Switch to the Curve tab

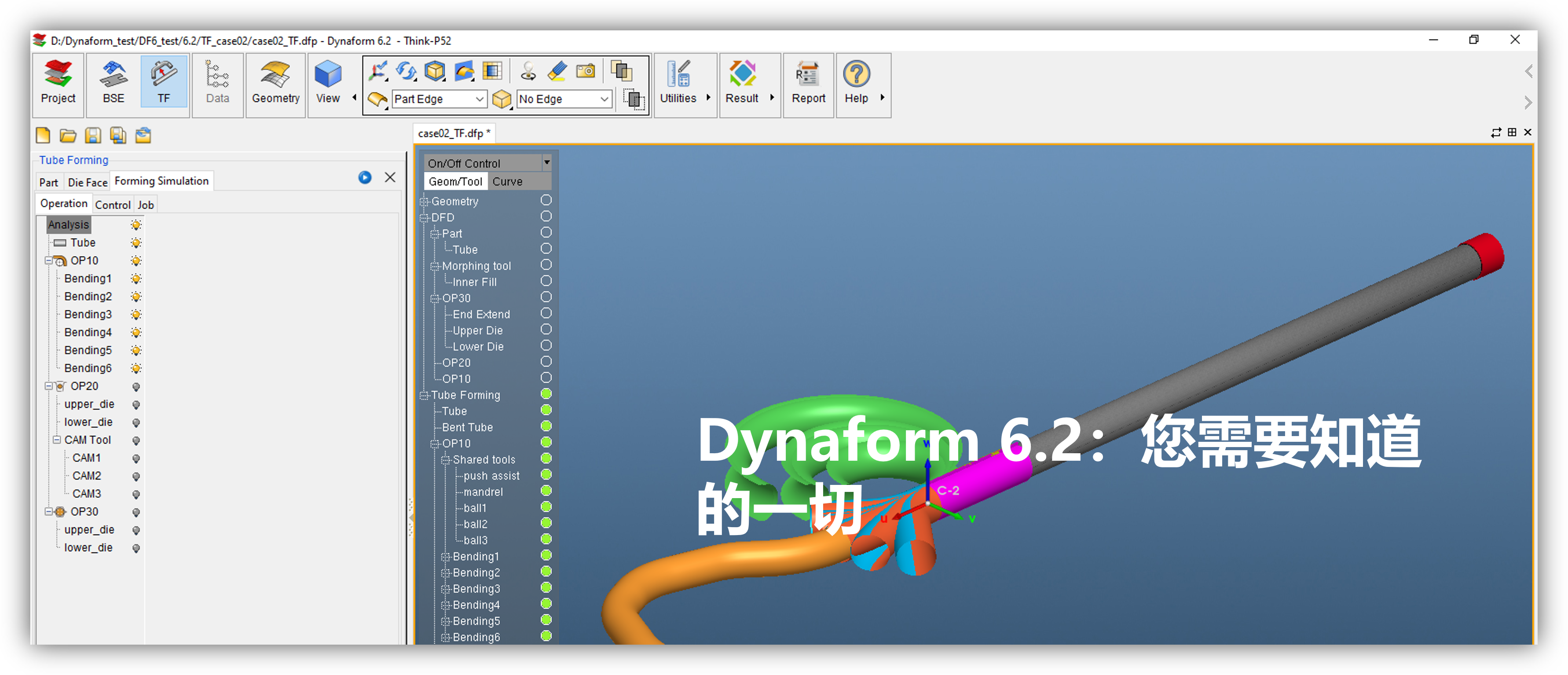coord(507,181)
